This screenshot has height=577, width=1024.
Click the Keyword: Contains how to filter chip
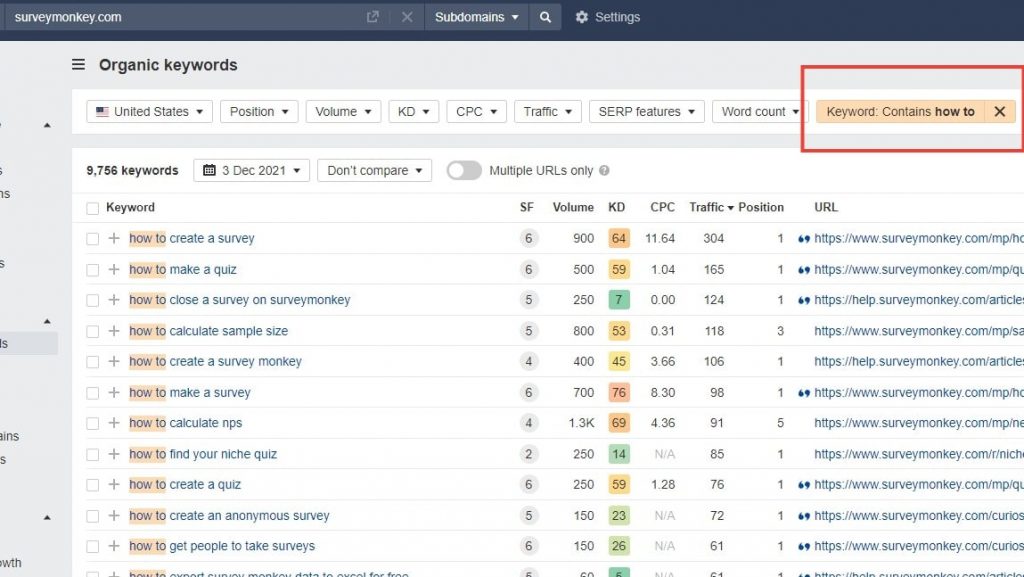click(x=901, y=112)
